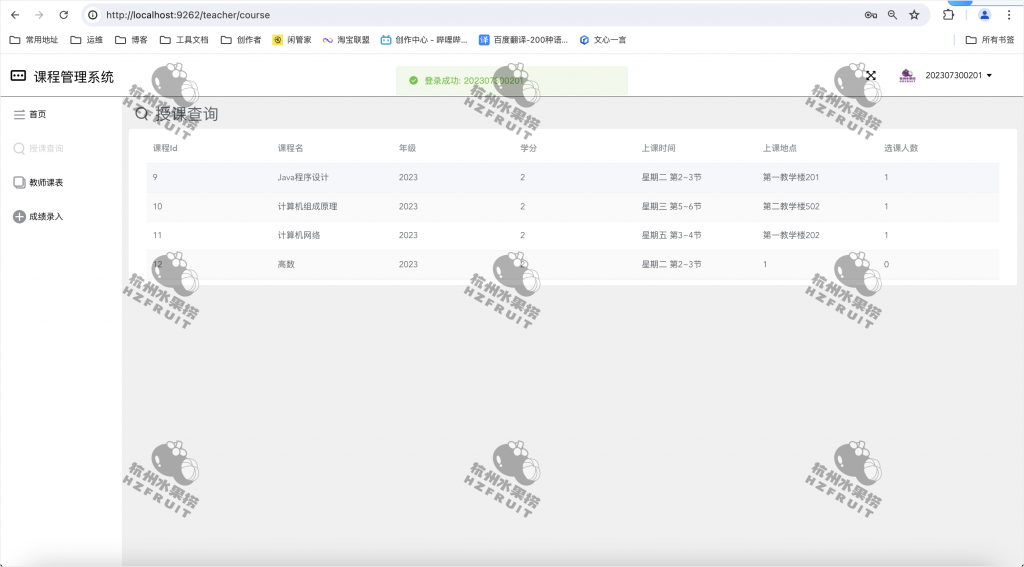The width and height of the screenshot is (1024, 567).
Task: Open the 创作者 bookmark folder
Action: coord(241,40)
